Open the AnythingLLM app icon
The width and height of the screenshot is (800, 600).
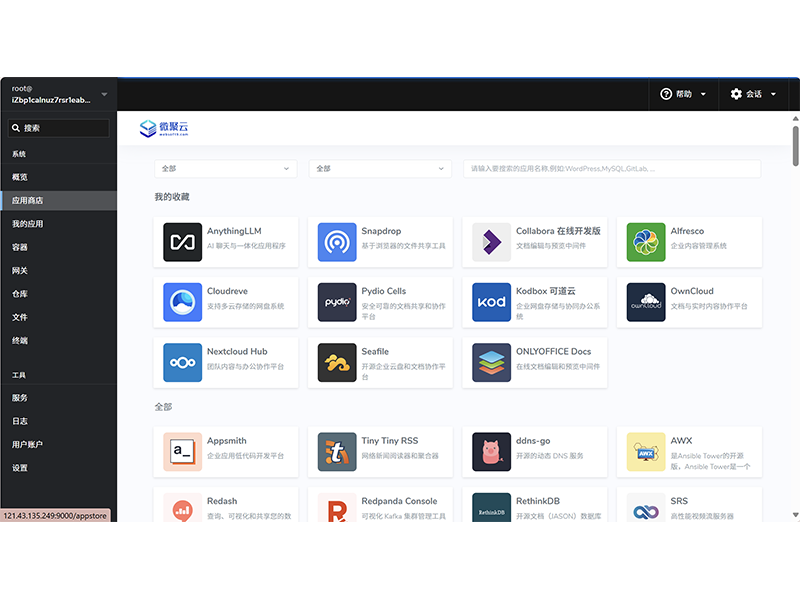click(x=182, y=242)
